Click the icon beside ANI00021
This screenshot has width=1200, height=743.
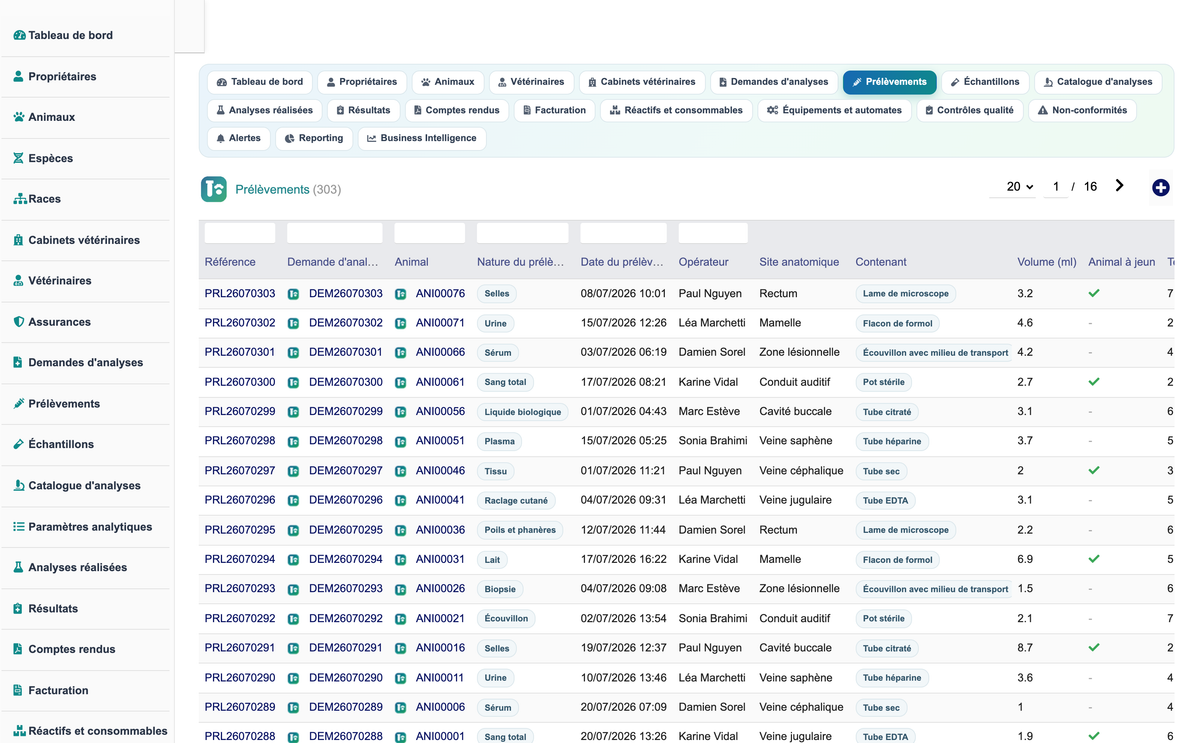[x=401, y=619]
